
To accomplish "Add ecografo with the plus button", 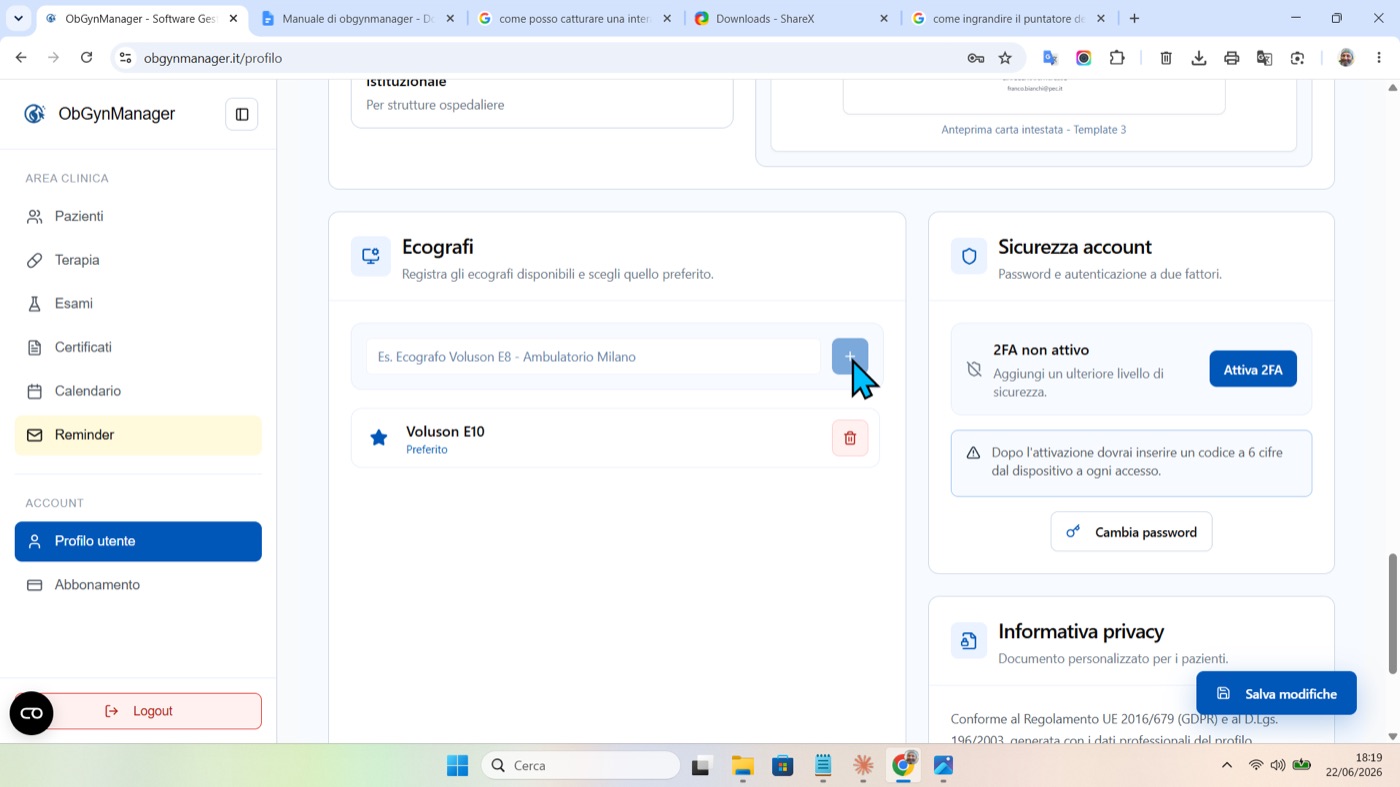I will tap(850, 356).
